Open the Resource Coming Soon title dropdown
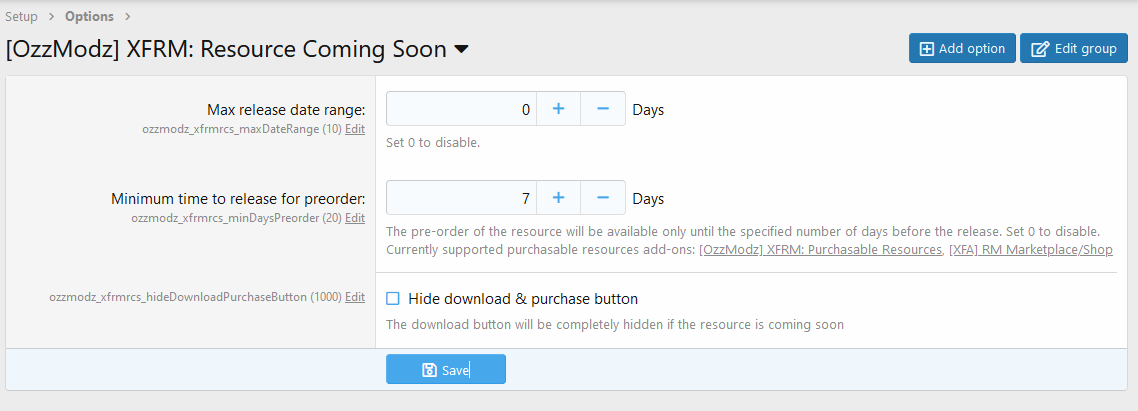The width and height of the screenshot is (1138, 411). coord(461,49)
